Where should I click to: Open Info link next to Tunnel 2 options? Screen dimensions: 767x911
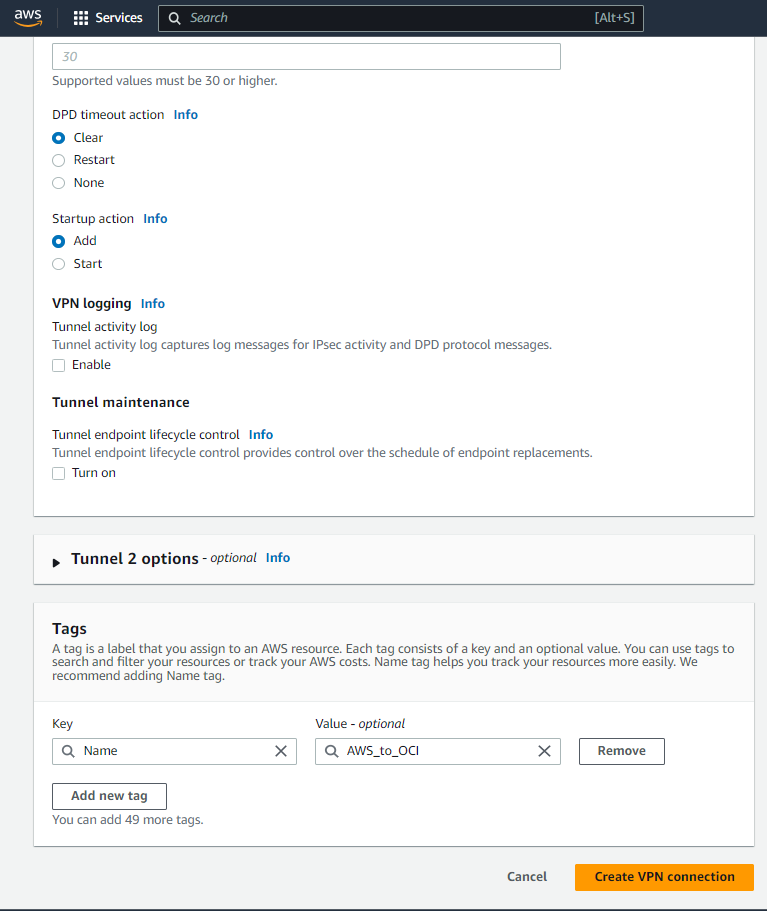pyautogui.click(x=278, y=558)
